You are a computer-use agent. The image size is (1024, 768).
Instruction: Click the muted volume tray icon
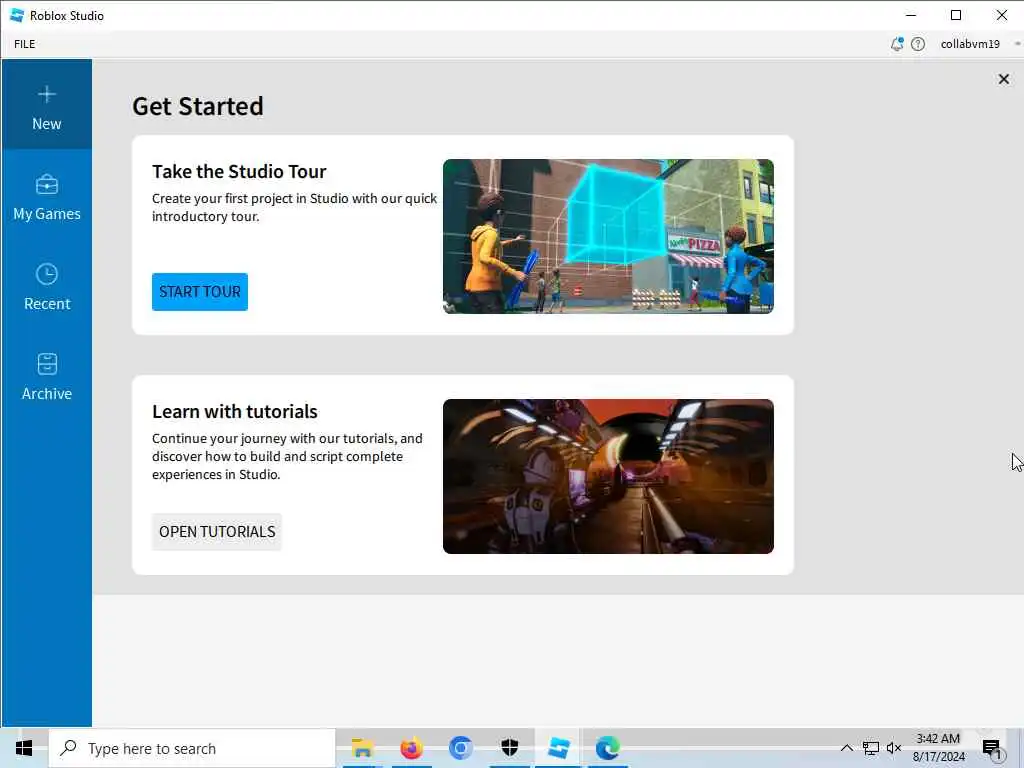click(893, 748)
